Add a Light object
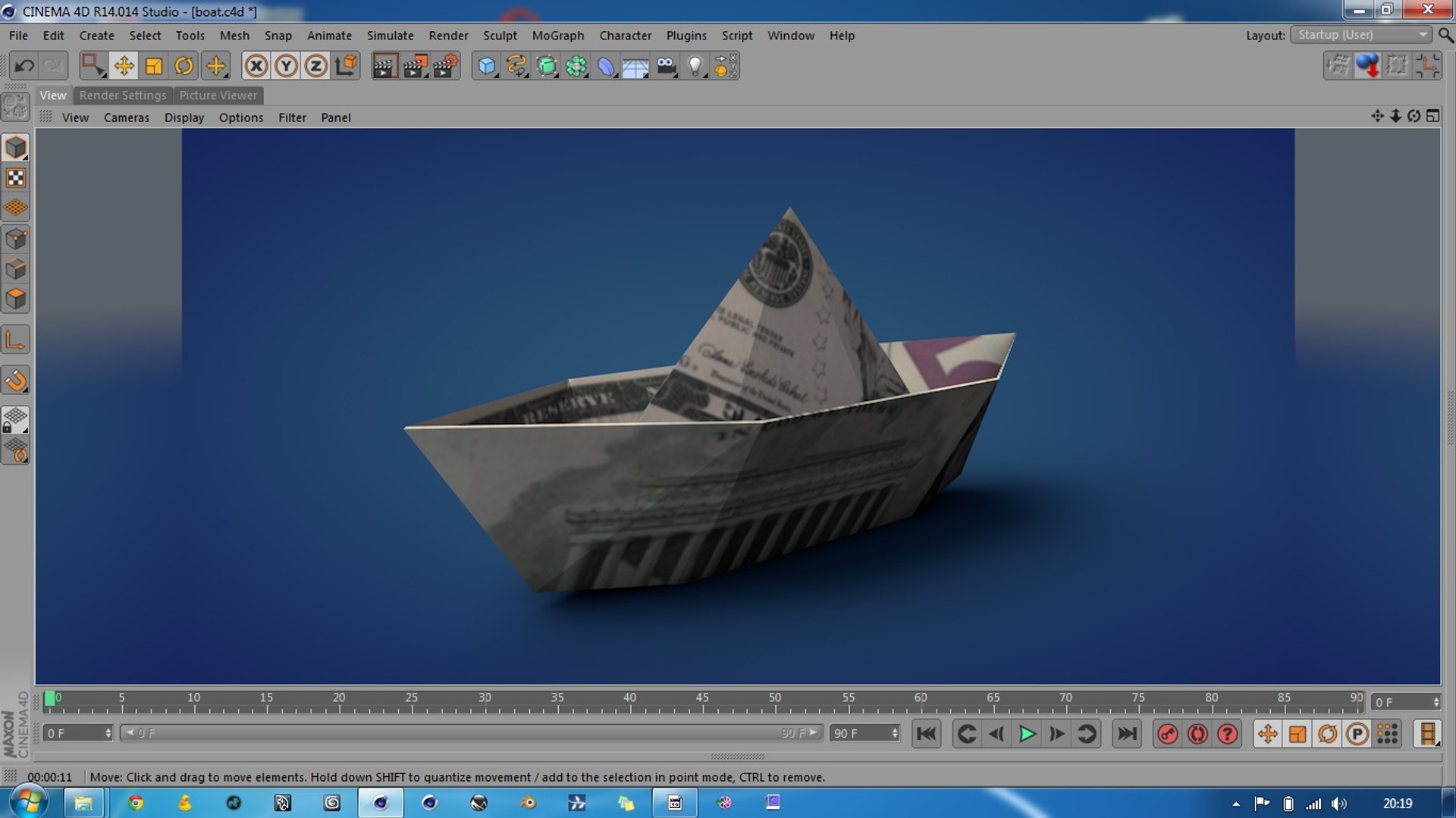This screenshot has width=1456, height=818. 696,66
